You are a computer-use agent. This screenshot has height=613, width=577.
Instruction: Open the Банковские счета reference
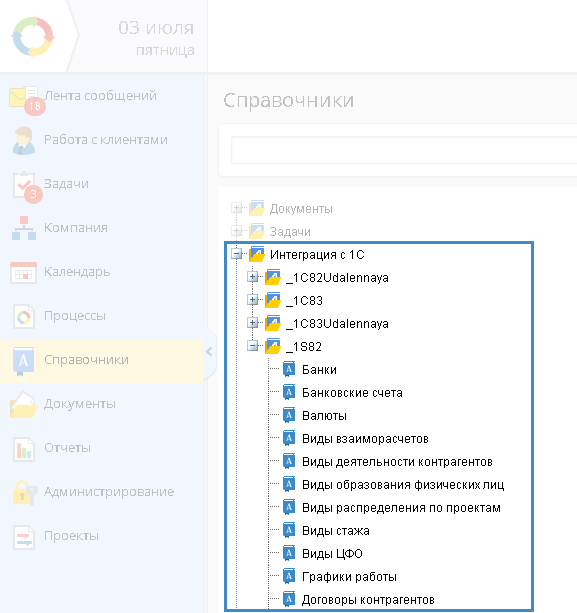(352, 393)
